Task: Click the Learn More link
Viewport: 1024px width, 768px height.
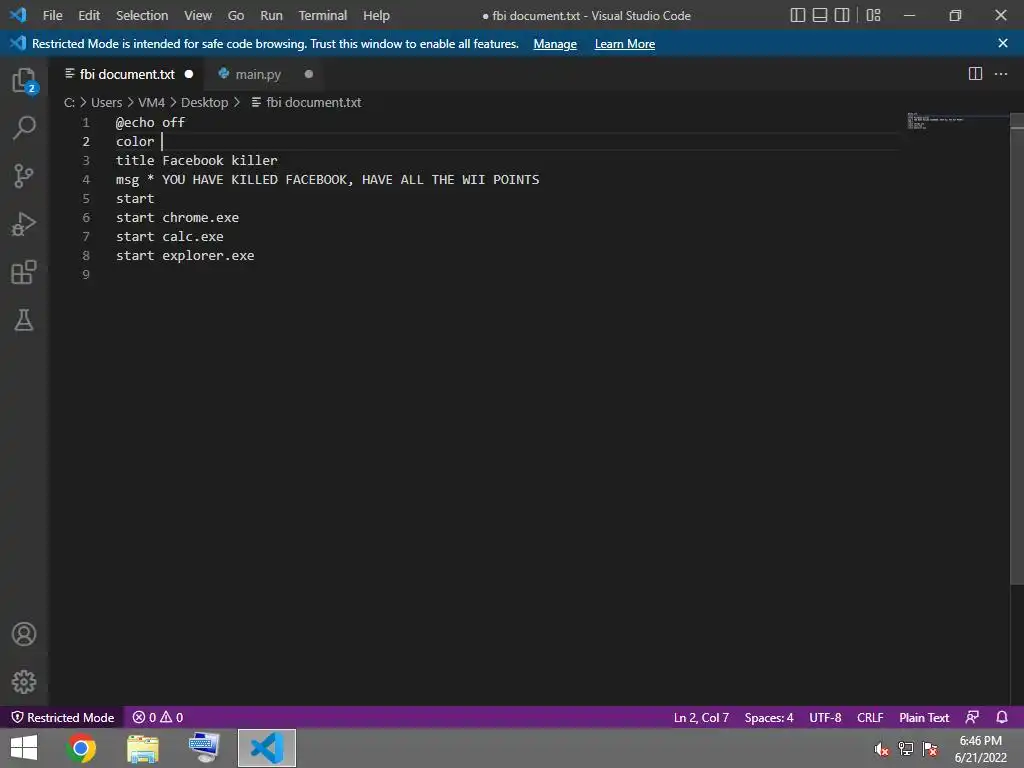Action: (x=624, y=44)
